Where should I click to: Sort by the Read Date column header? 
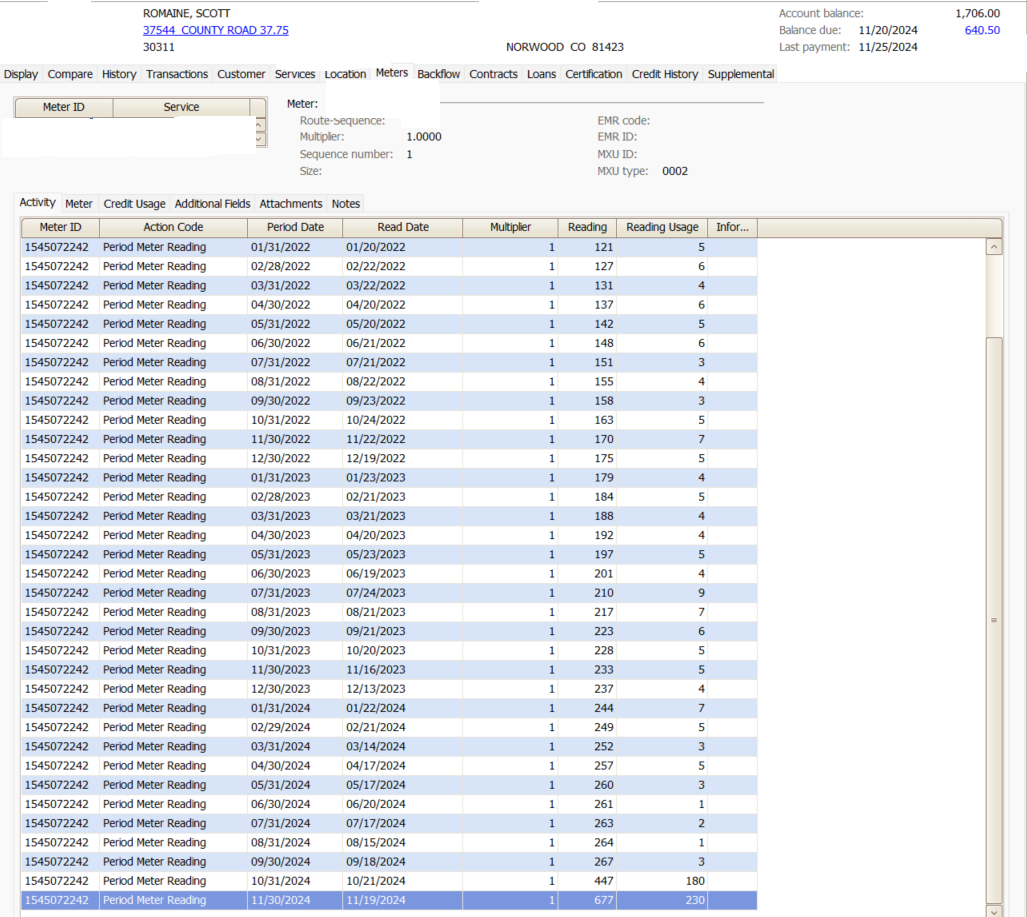(403, 227)
